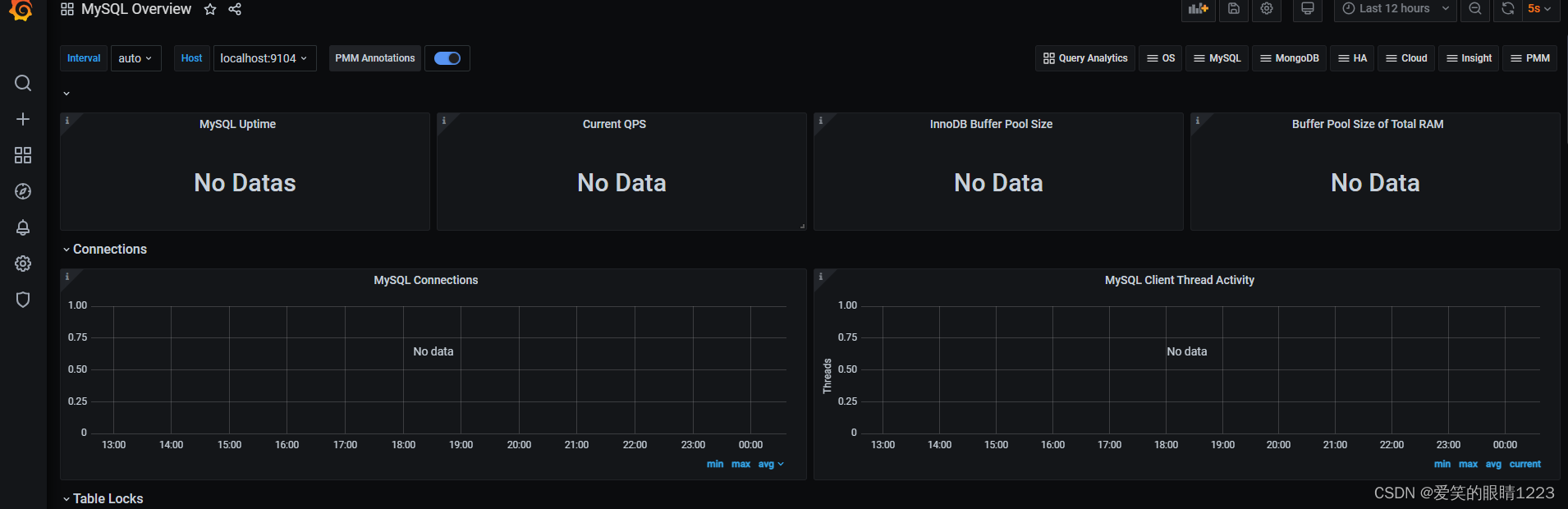The image size is (1568, 509).
Task: Open the MySQL dashboards menu
Action: click(1217, 58)
